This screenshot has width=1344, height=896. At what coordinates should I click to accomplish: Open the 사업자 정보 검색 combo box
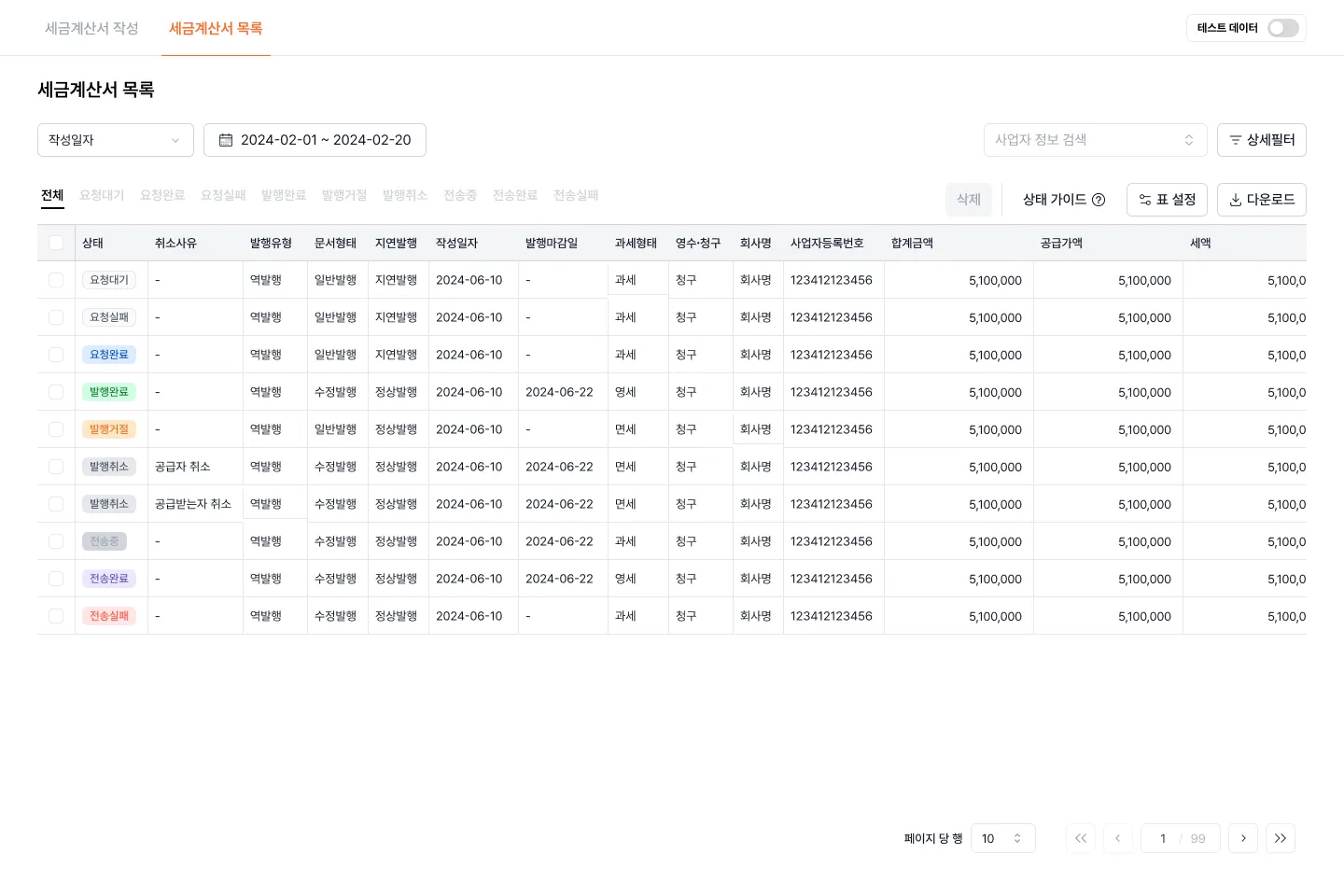tap(1095, 140)
